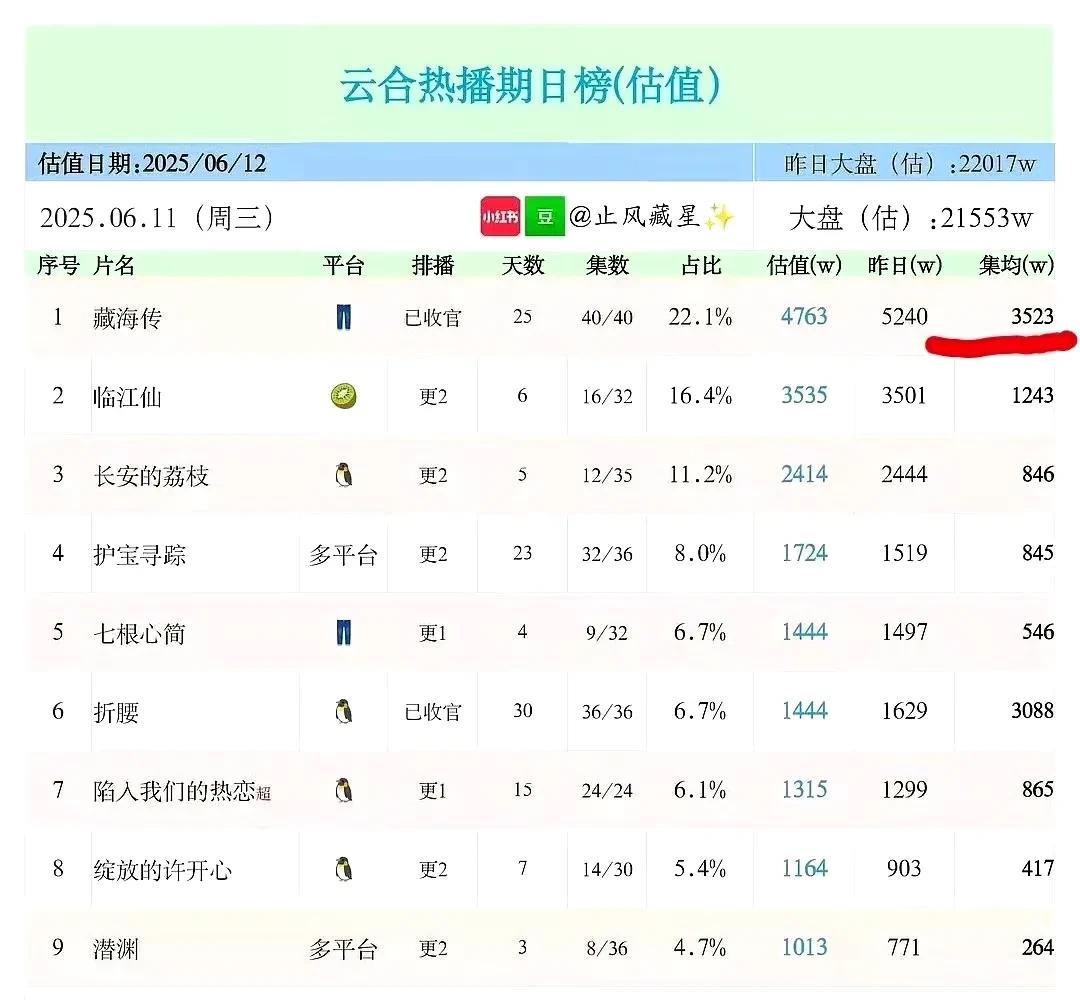The width and height of the screenshot is (1080, 1000).
Task: Click the share value 16.4%
Action: (700, 395)
